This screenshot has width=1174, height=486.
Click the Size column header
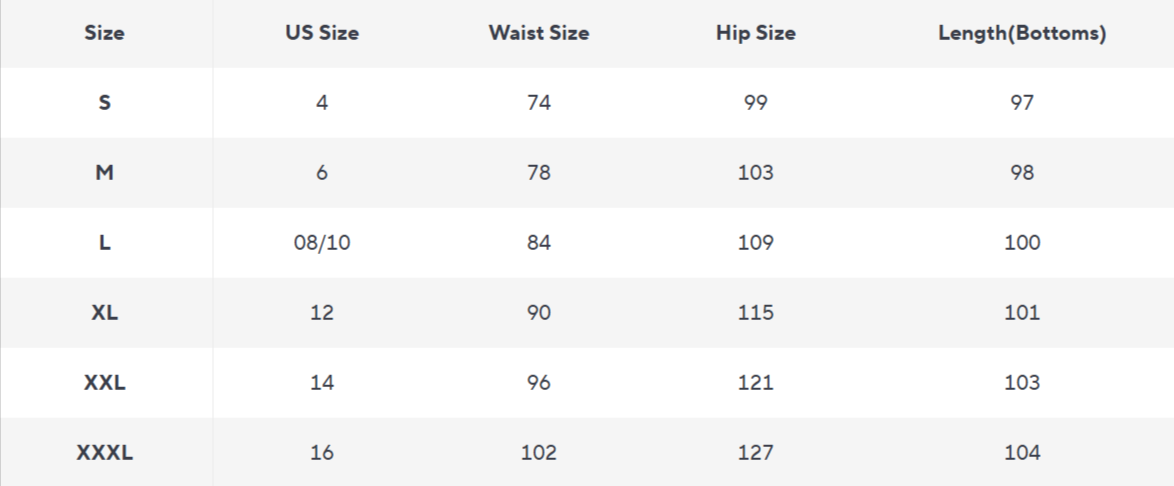pyautogui.click(x=105, y=33)
